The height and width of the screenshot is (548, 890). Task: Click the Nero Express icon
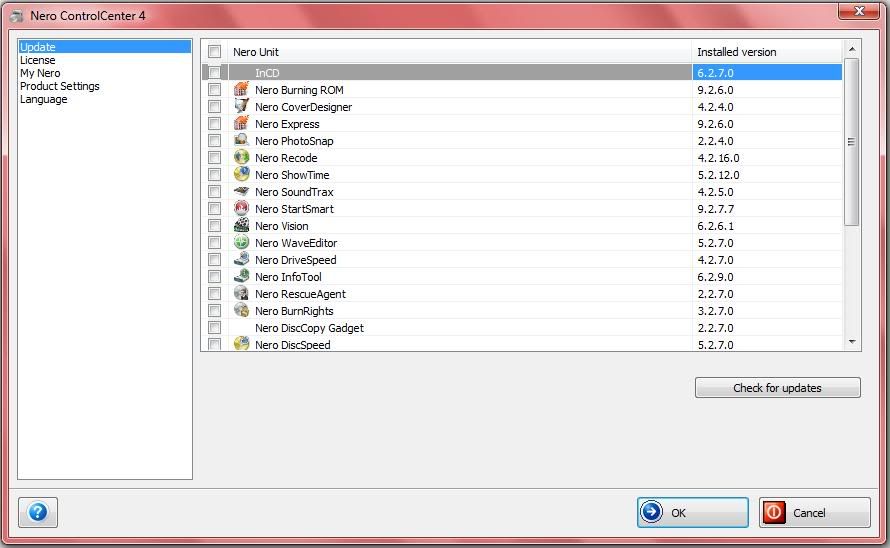coord(241,123)
